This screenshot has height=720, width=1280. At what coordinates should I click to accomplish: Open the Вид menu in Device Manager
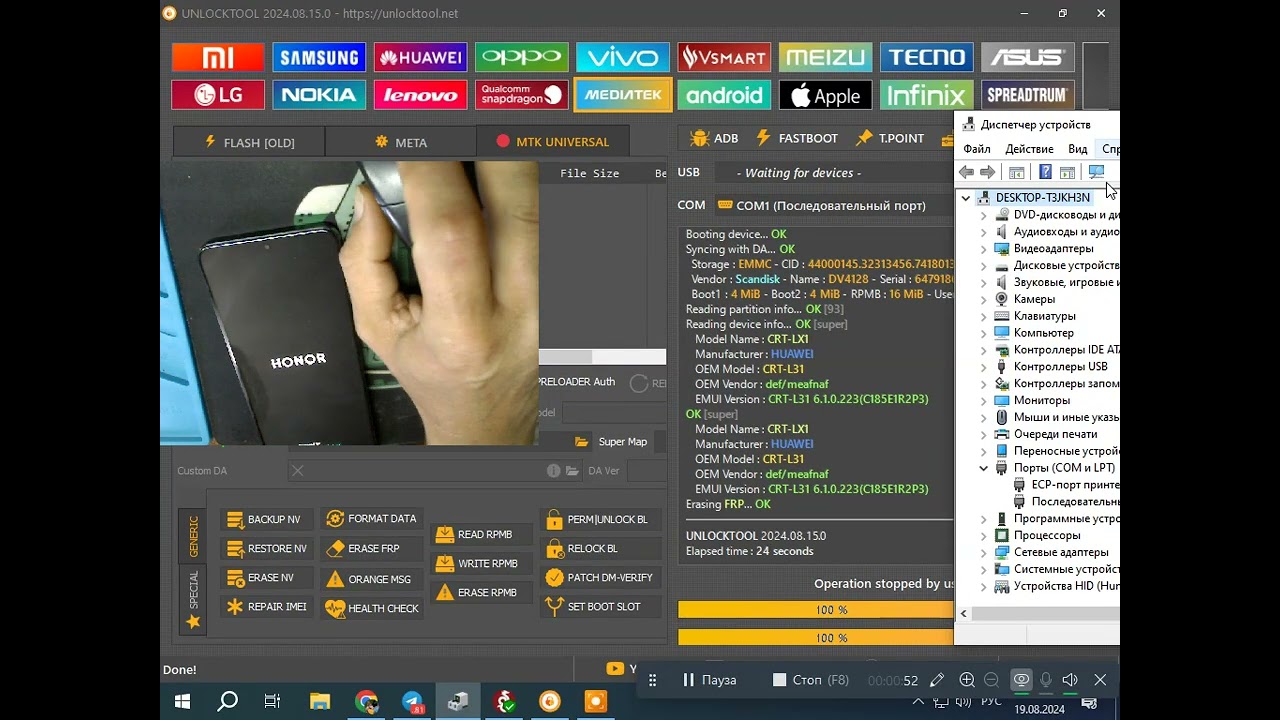1077,149
